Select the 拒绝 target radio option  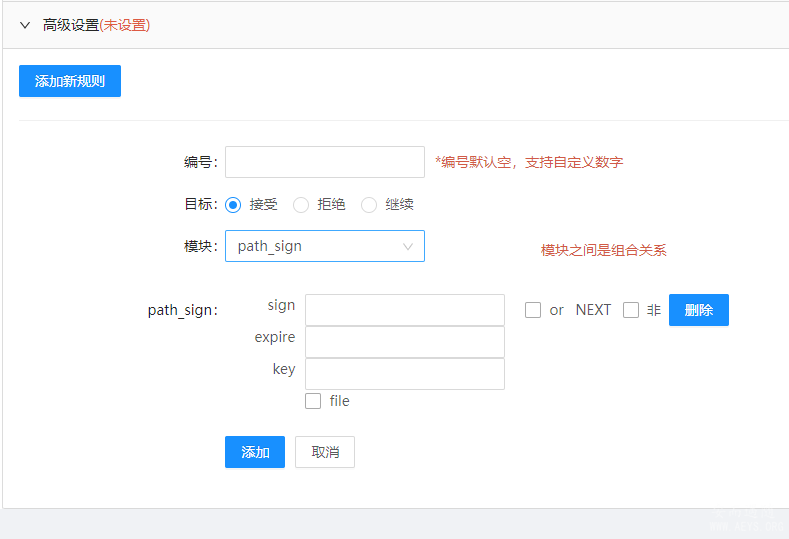tap(301, 205)
